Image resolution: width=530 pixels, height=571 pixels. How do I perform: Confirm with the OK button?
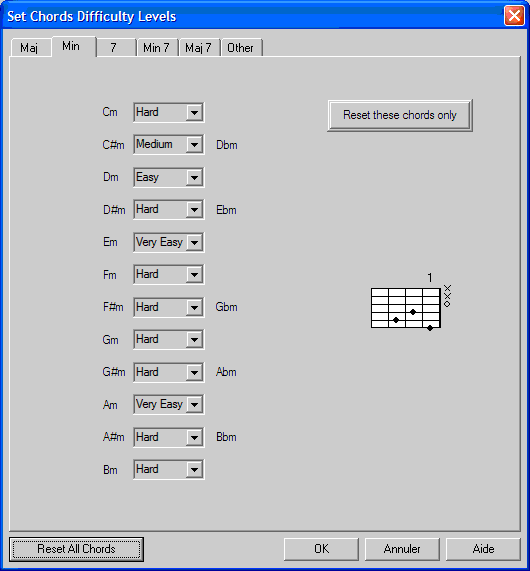321,549
